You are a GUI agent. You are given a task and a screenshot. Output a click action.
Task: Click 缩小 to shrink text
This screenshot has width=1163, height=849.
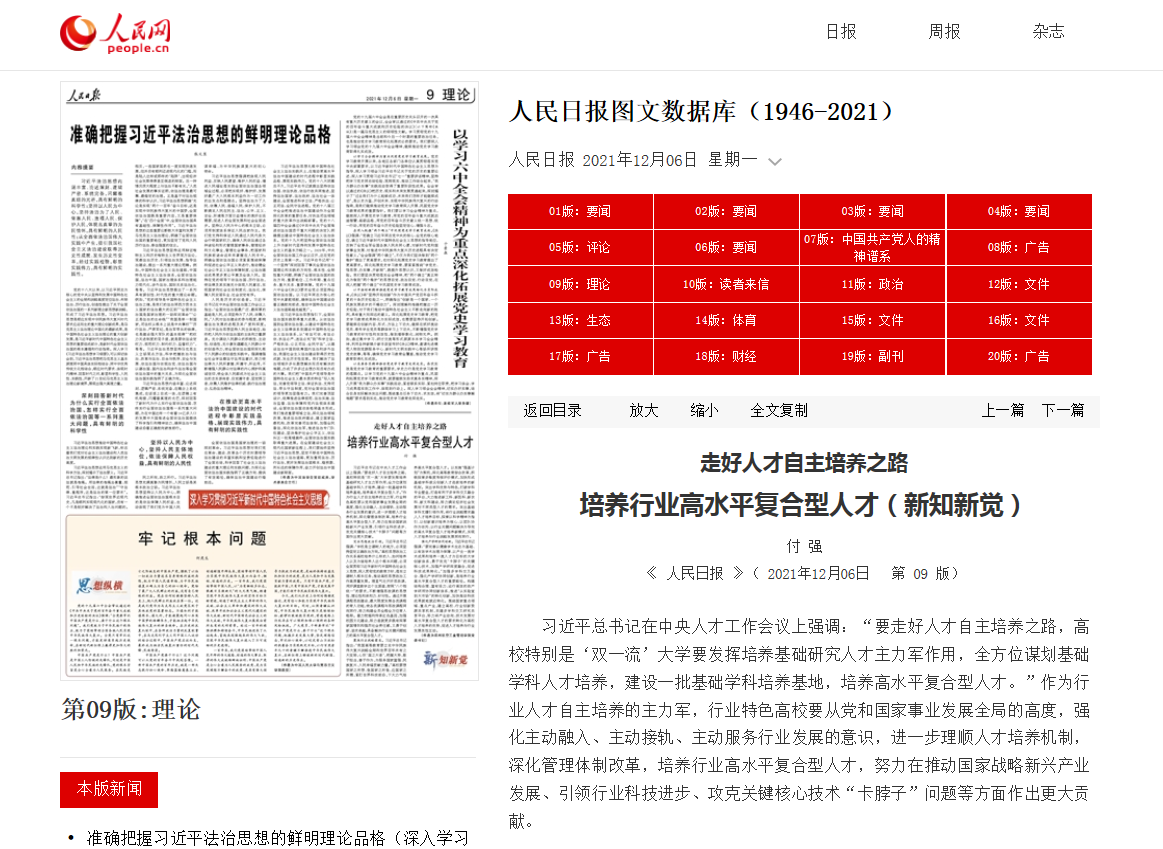[x=704, y=410]
